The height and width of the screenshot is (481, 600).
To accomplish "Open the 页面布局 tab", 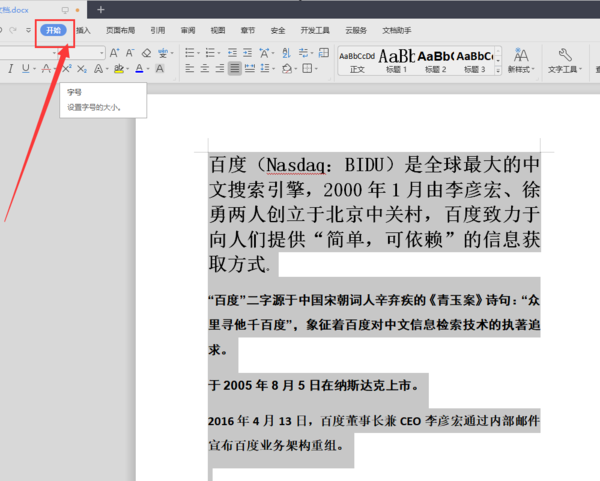I will pos(121,30).
